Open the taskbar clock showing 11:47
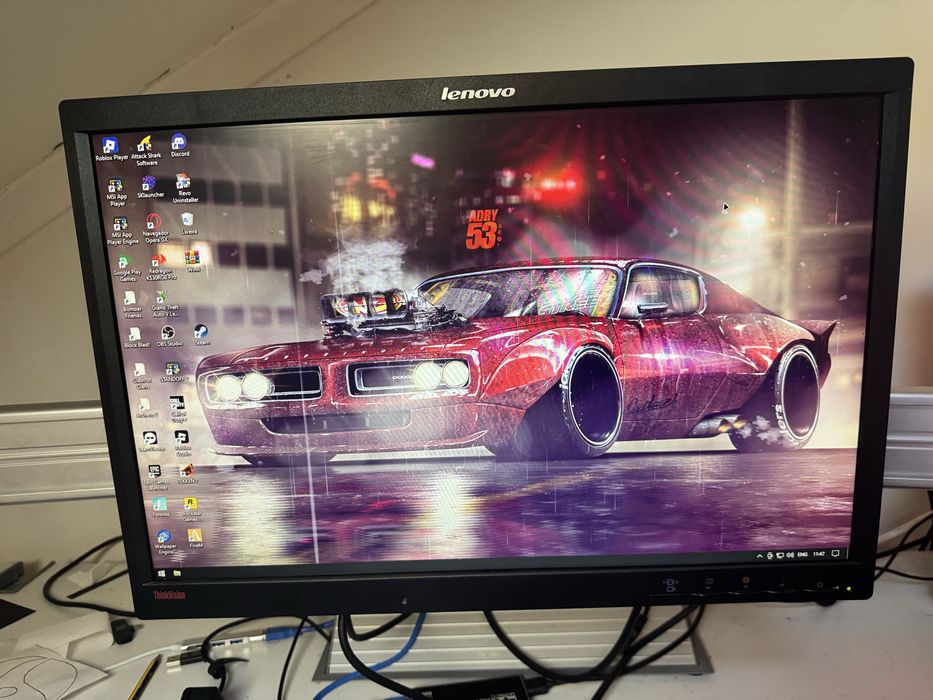This screenshot has width=933, height=700. click(819, 554)
